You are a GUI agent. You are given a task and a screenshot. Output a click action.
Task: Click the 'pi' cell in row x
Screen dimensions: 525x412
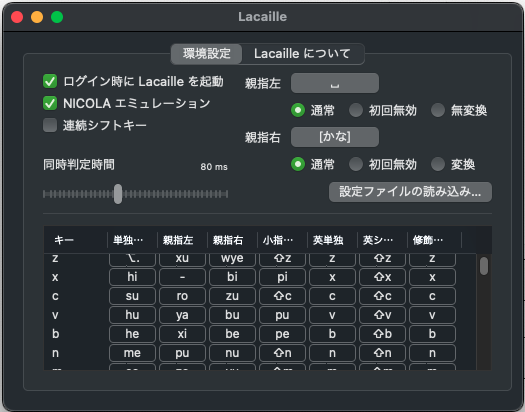(x=282, y=277)
